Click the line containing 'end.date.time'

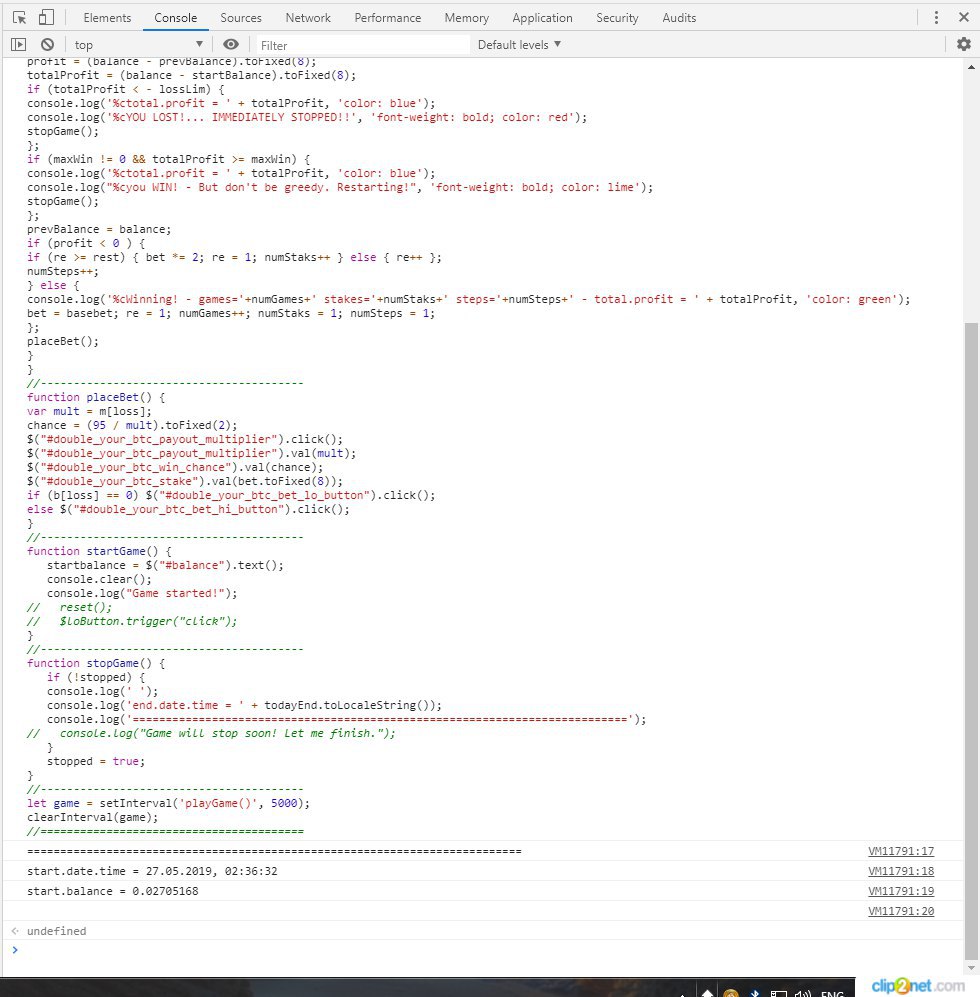244,705
